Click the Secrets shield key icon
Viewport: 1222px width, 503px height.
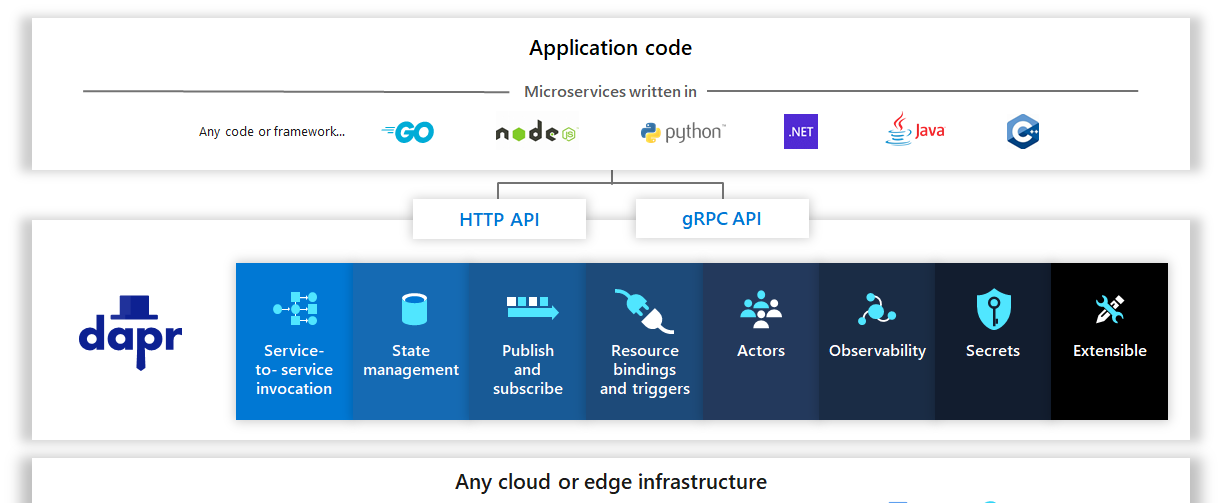(x=994, y=309)
